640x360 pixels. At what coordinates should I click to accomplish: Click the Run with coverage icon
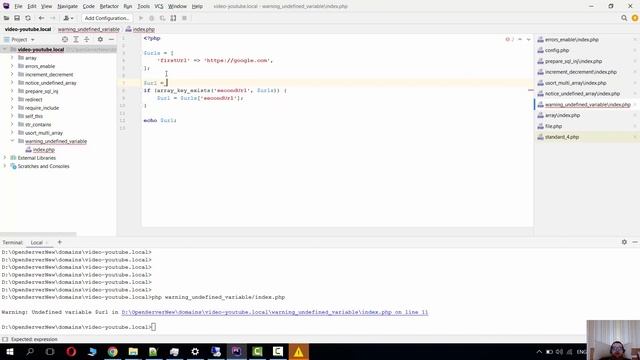click(162, 18)
